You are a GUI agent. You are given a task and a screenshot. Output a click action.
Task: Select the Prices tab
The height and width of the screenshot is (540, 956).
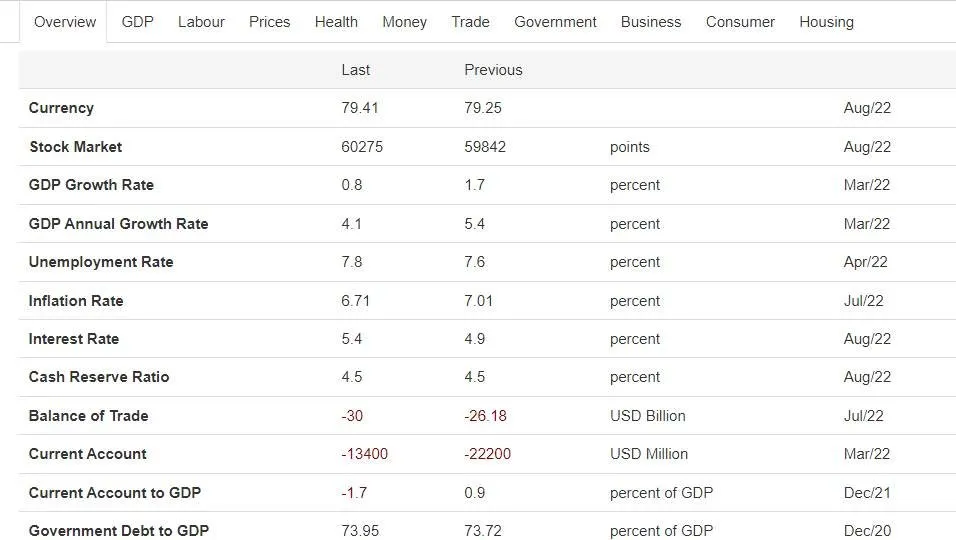click(269, 22)
